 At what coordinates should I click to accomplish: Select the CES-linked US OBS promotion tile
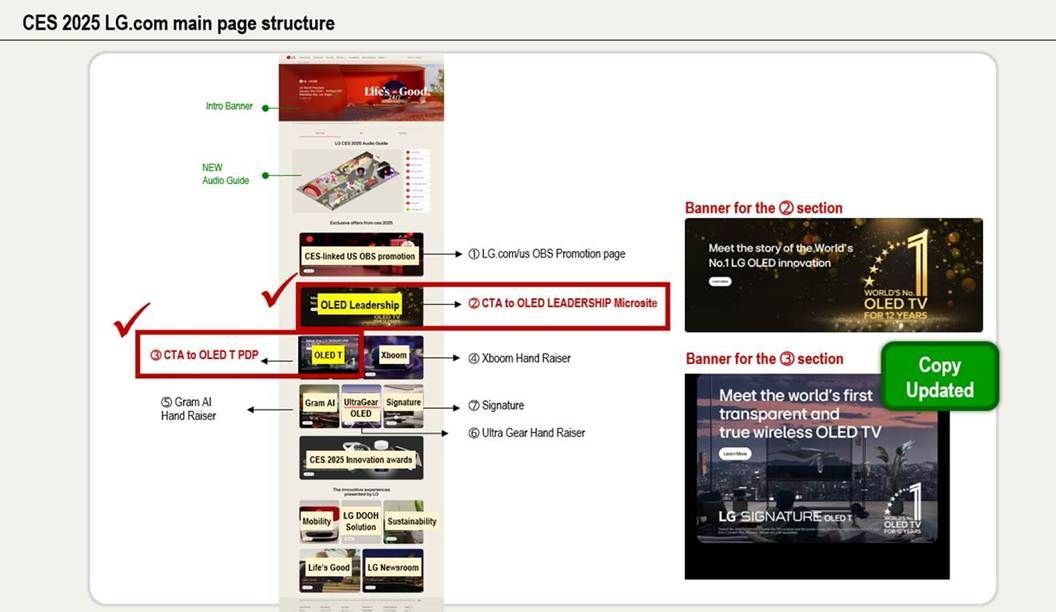point(361,254)
